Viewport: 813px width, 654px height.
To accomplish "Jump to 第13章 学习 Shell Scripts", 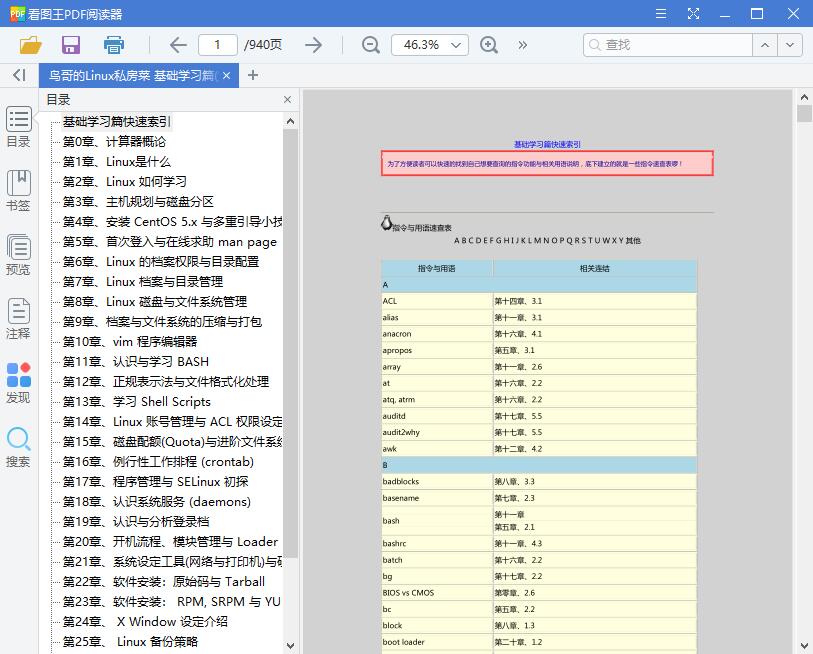I will [136, 402].
